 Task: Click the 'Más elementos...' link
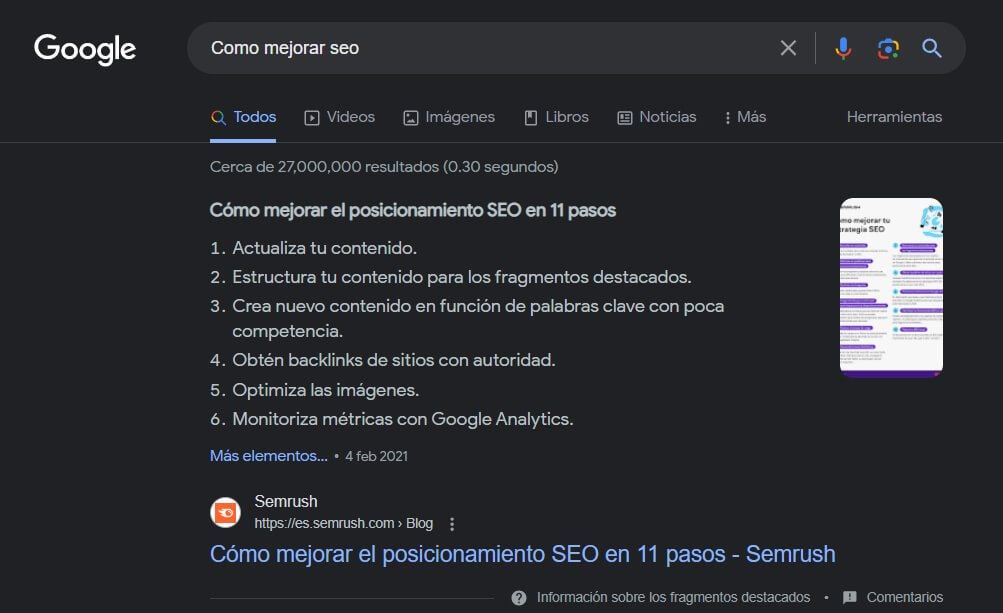[269, 456]
